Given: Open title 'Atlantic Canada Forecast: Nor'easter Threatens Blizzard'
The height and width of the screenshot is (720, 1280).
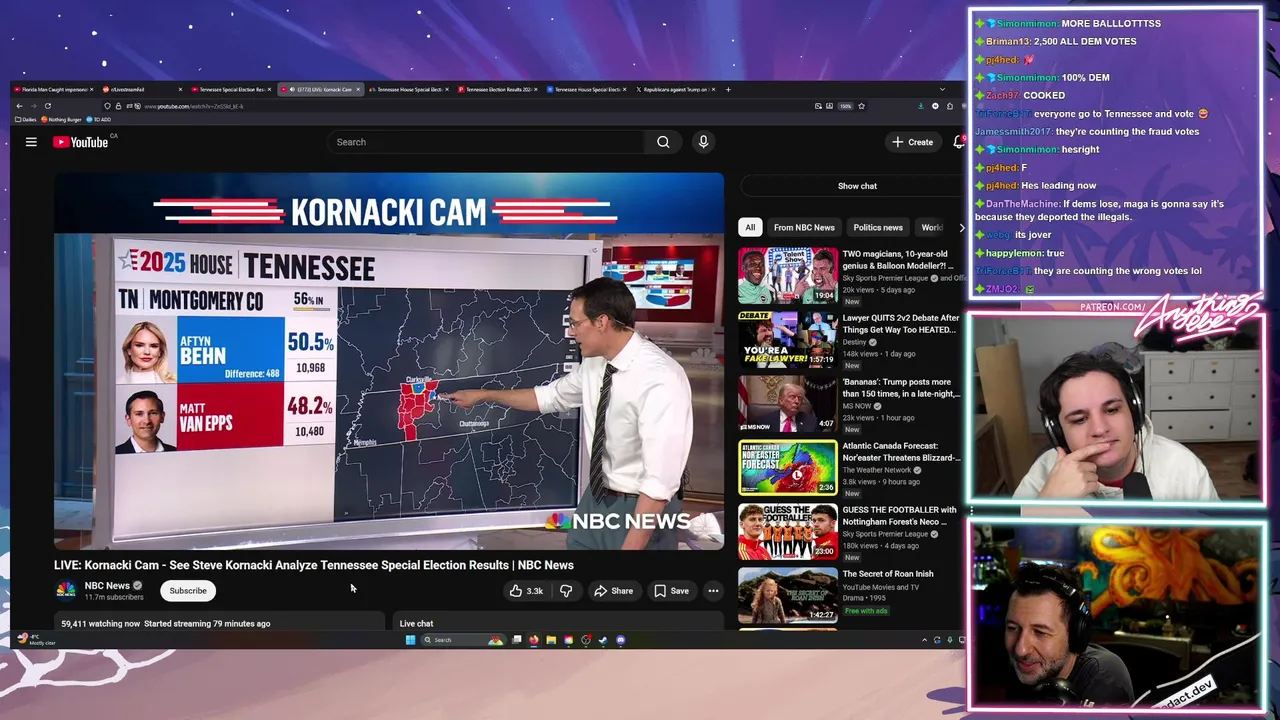Looking at the screenshot, I should tap(901, 452).
